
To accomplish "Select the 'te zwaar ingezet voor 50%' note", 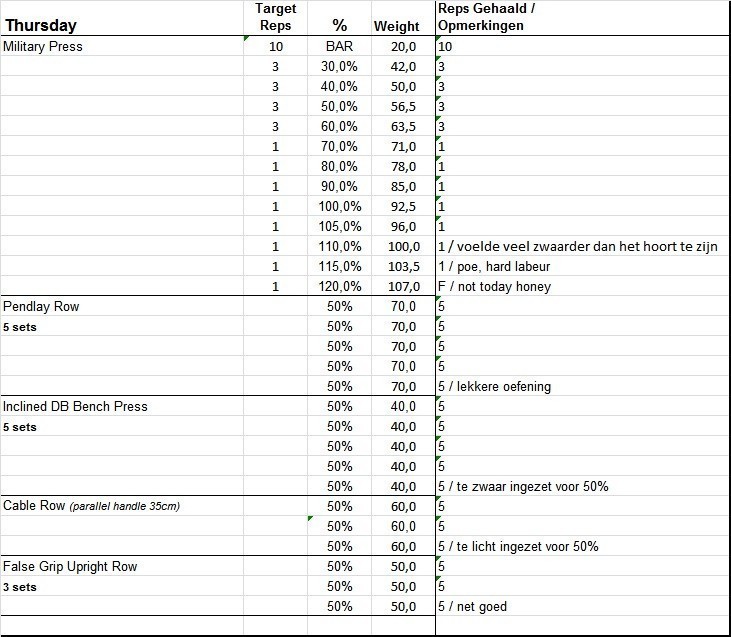I will (x=523, y=486).
